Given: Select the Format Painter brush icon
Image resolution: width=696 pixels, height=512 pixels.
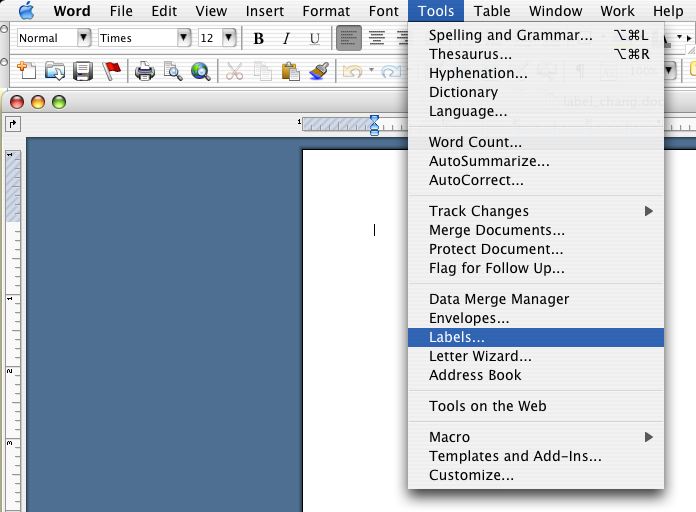Looking at the screenshot, I should point(319,71).
